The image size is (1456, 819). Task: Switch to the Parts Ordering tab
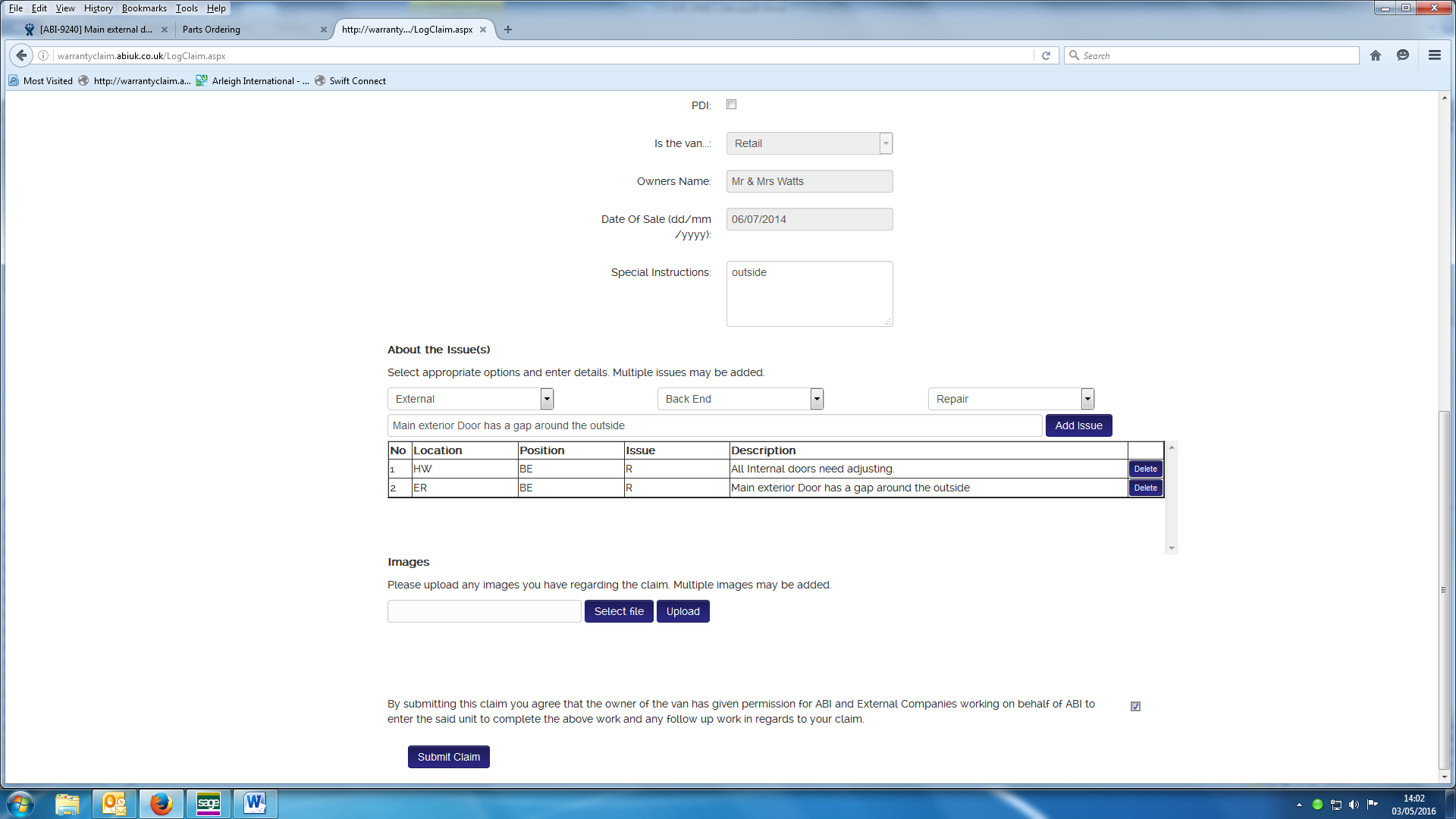[212, 30]
